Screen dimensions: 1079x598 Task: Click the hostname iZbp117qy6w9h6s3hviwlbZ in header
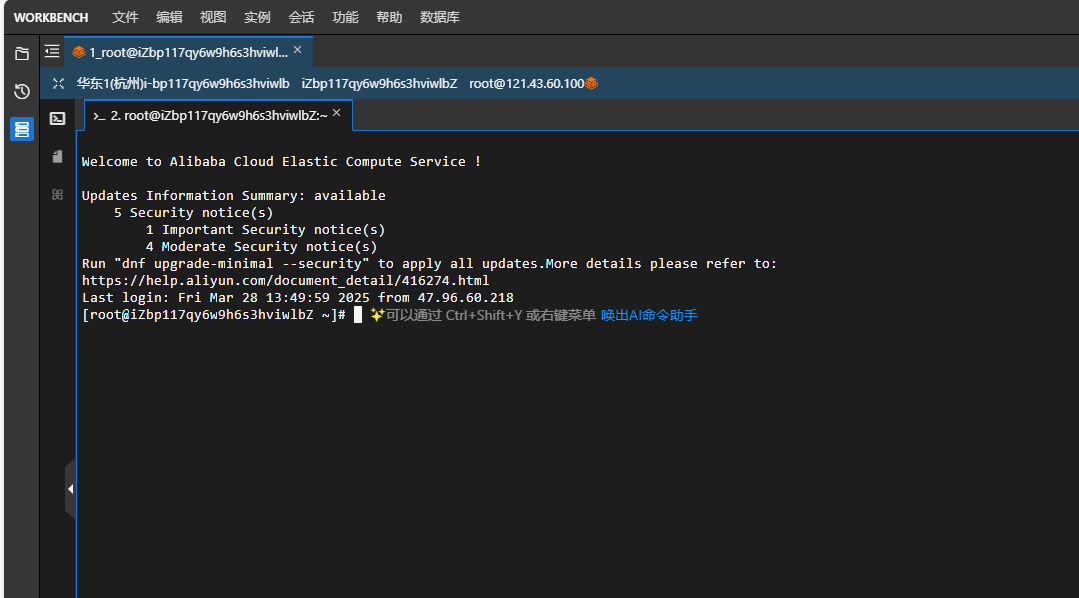[x=379, y=83]
